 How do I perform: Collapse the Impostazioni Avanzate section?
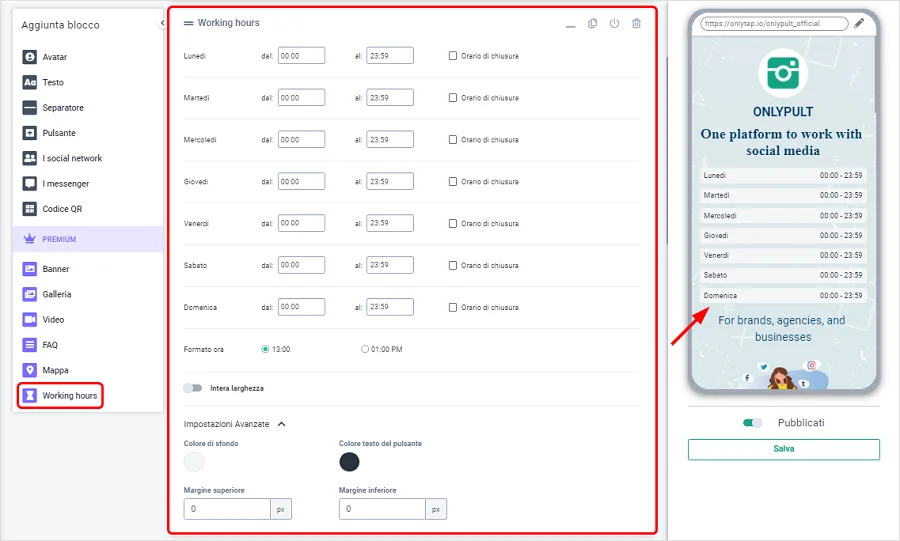pyautogui.click(x=281, y=424)
